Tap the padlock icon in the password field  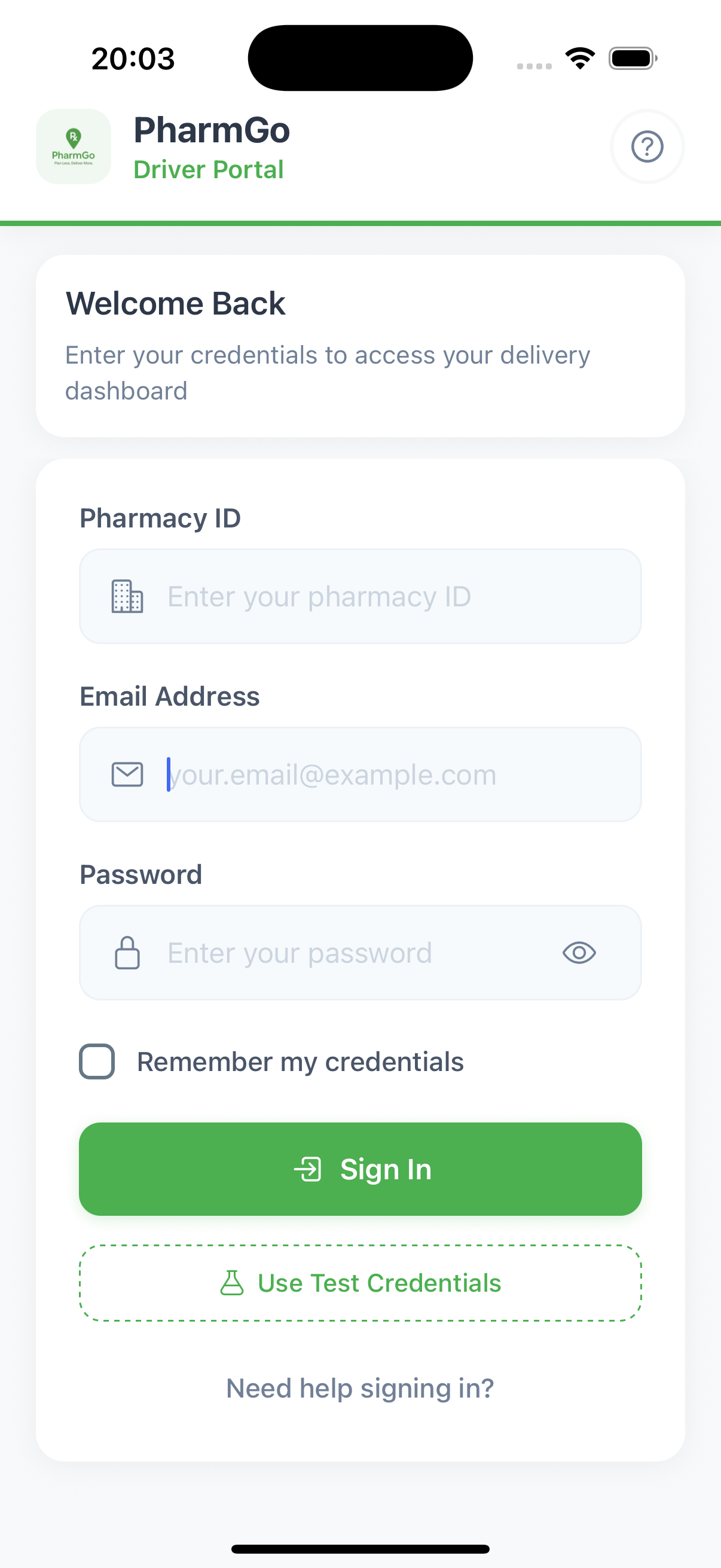point(127,953)
